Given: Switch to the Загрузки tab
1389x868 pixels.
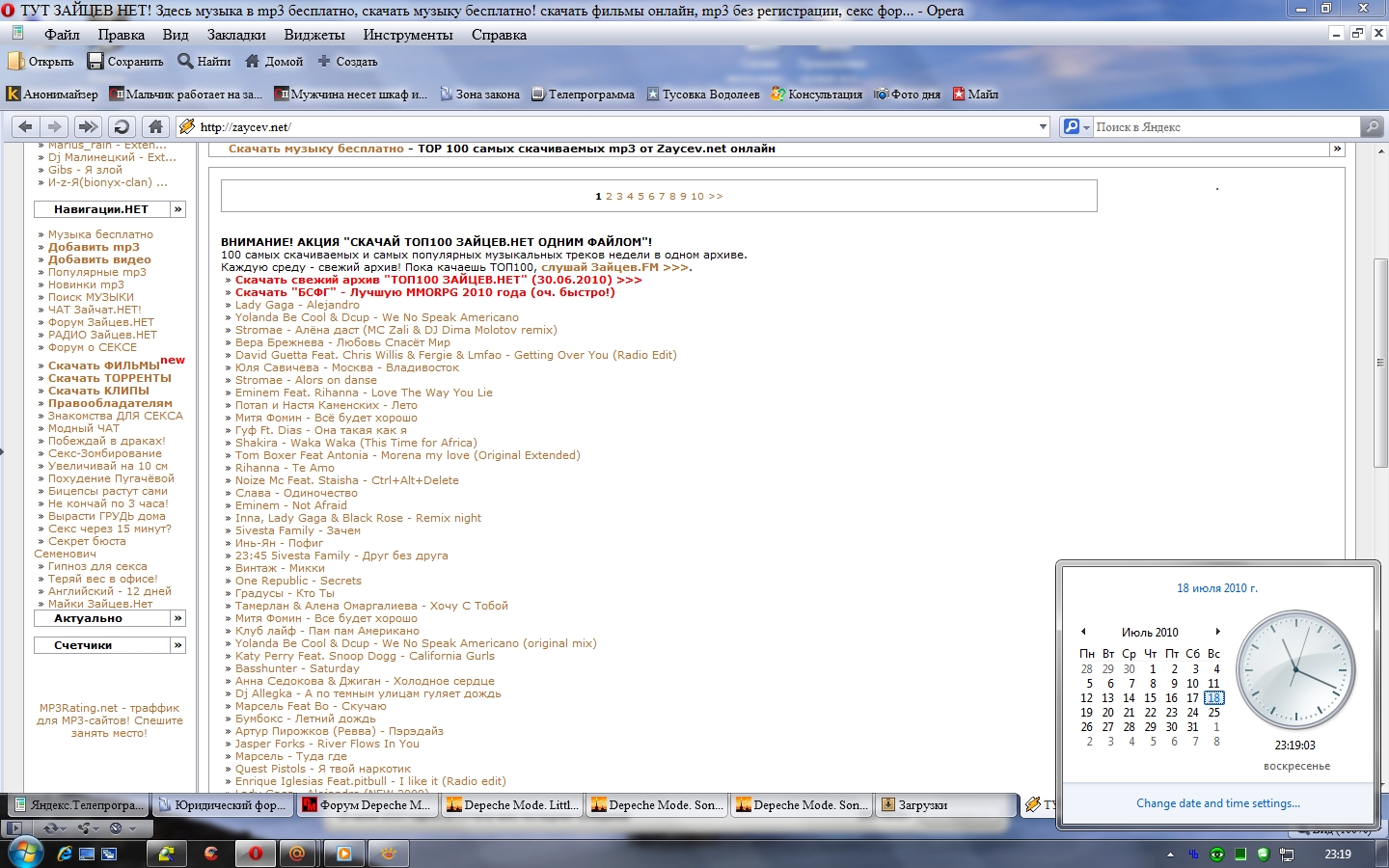Looking at the screenshot, I should tap(946, 804).
